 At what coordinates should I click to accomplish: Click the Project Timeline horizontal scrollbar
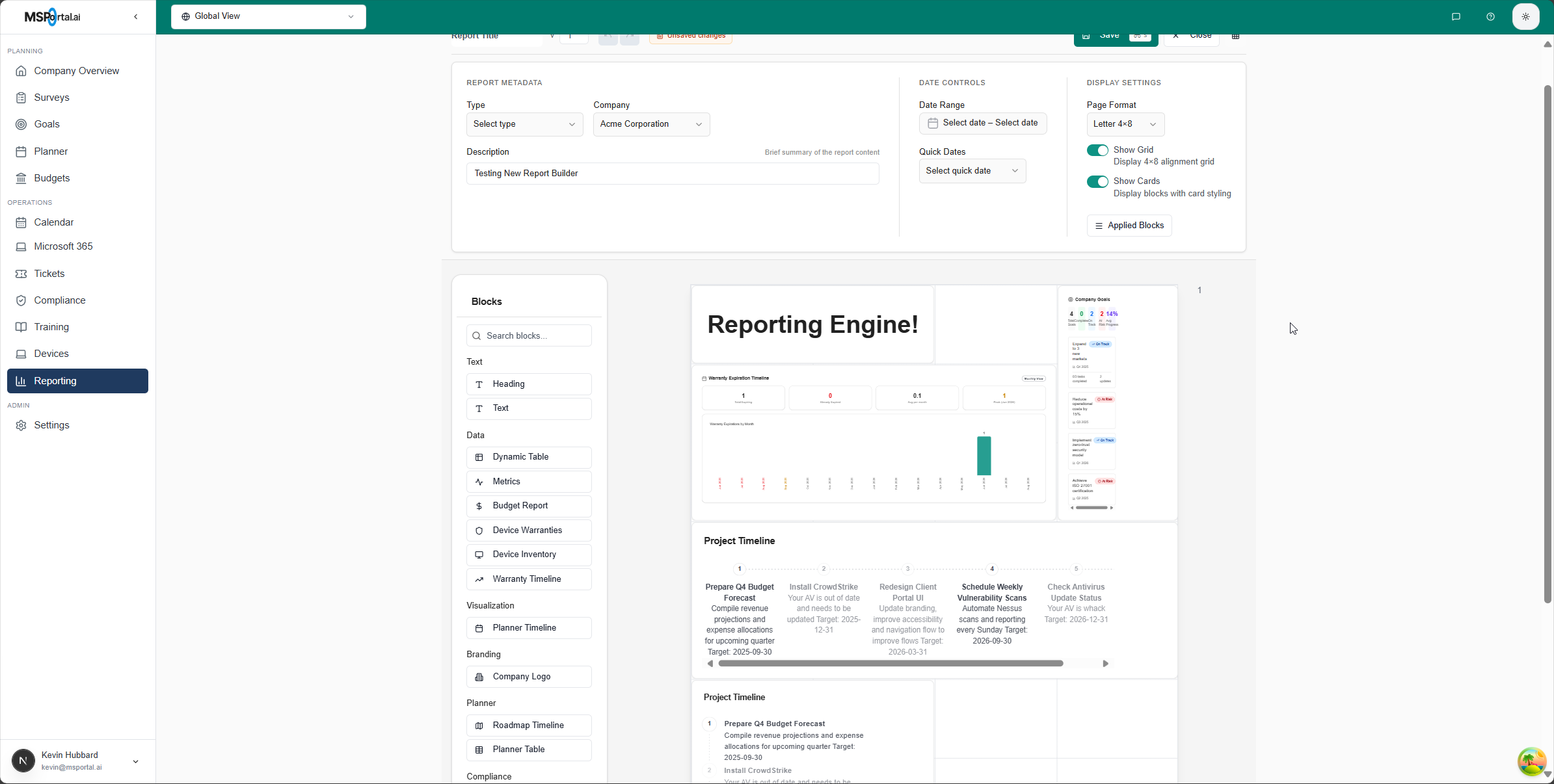coord(890,664)
